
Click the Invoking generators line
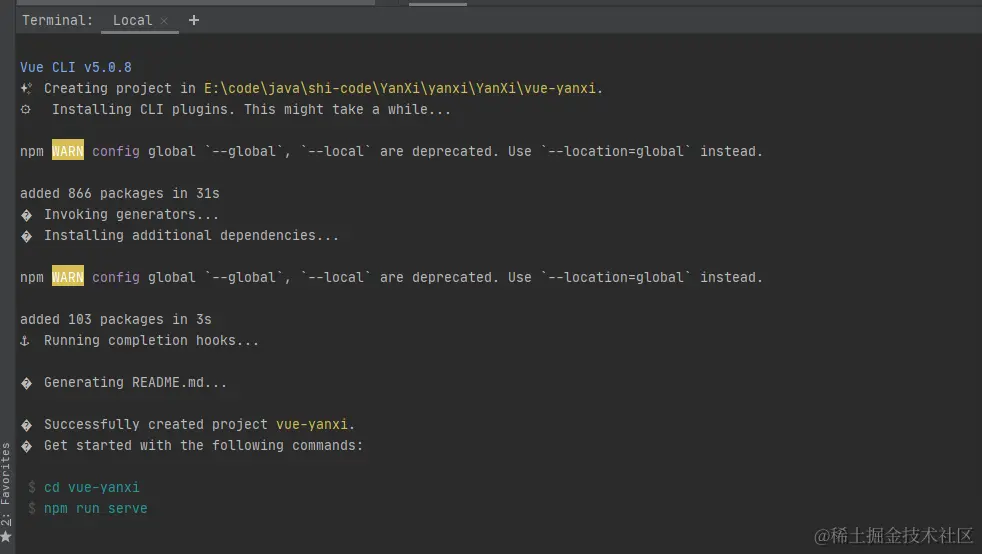pyautogui.click(x=120, y=215)
